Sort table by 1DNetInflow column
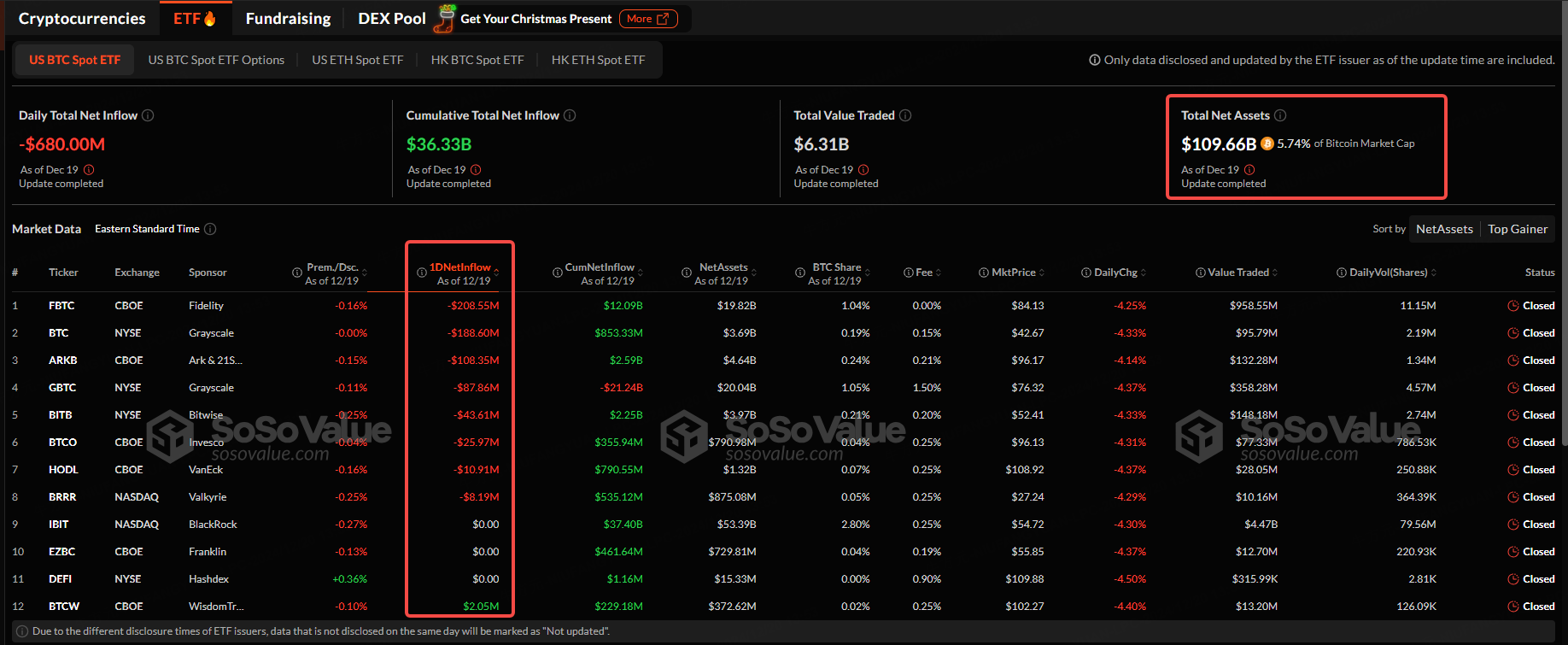This screenshot has height=645, width=1568. click(x=460, y=267)
